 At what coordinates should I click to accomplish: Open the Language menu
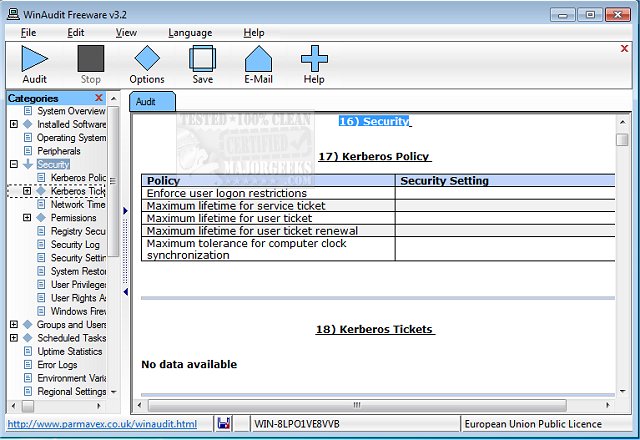point(190,32)
